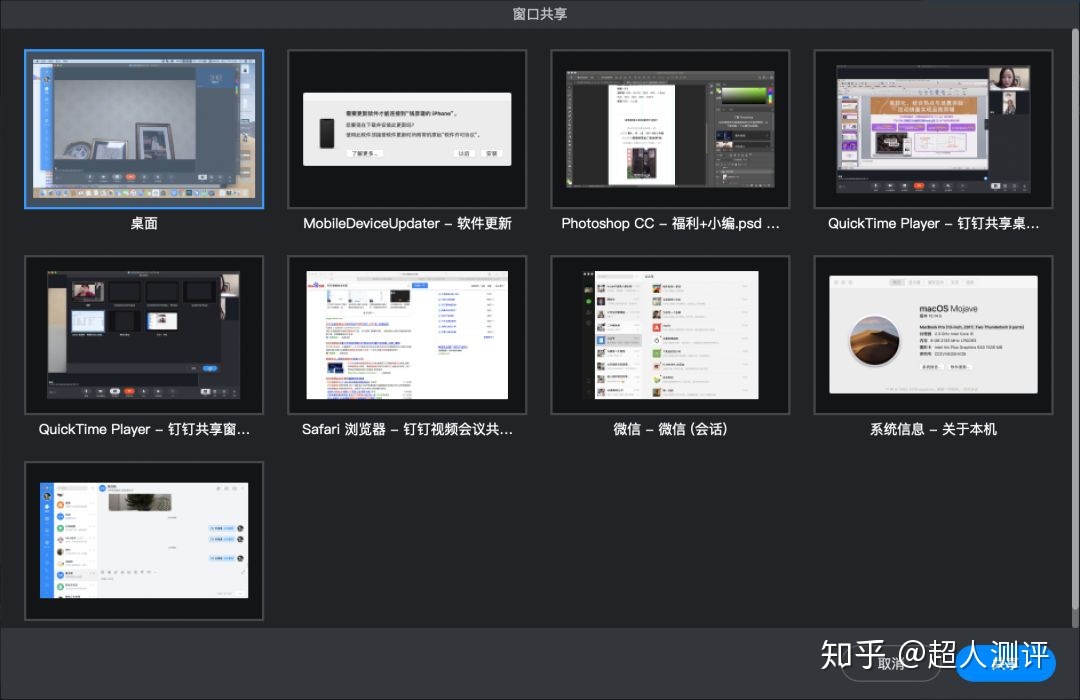Click the blue share confirm button

point(1006,663)
